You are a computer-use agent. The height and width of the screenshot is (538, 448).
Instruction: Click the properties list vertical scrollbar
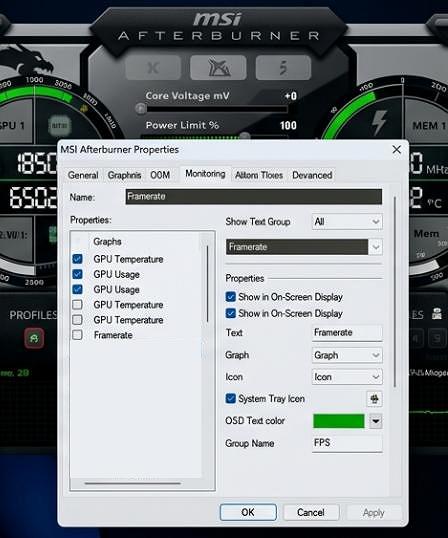[207, 284]
